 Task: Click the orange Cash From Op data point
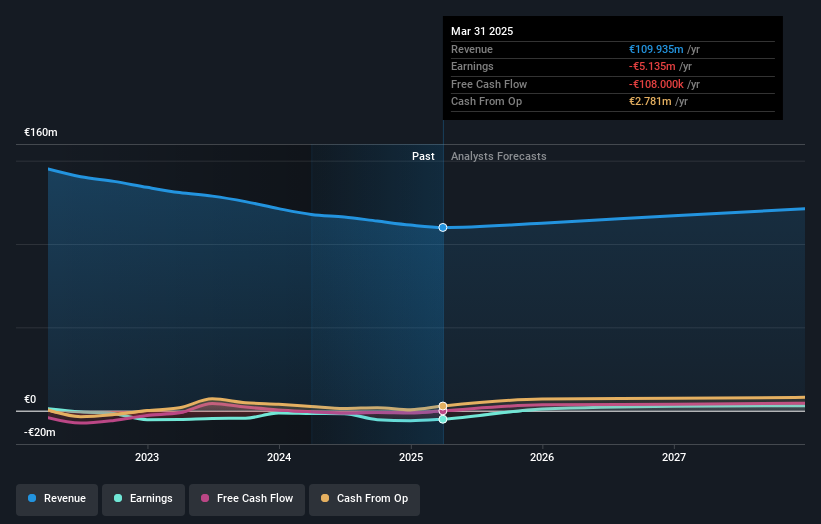click(x=443, y=406)
